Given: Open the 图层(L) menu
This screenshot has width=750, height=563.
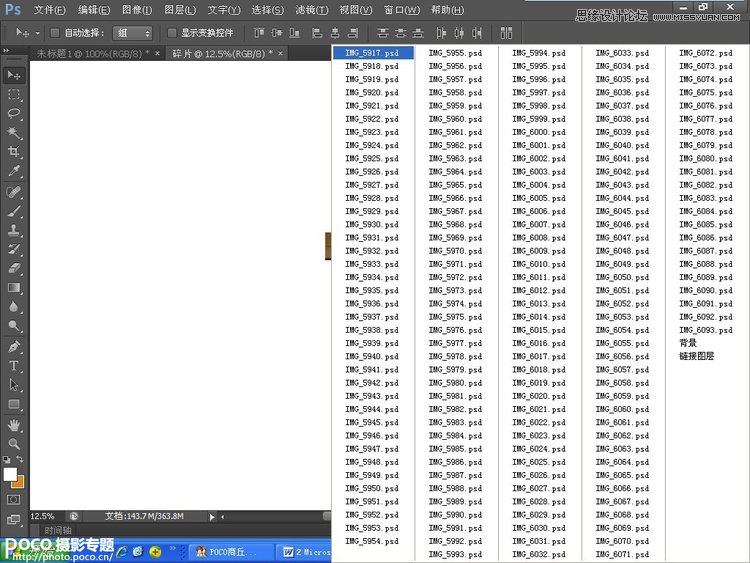Looking at the screenshot, I should (x=180, y=10).
